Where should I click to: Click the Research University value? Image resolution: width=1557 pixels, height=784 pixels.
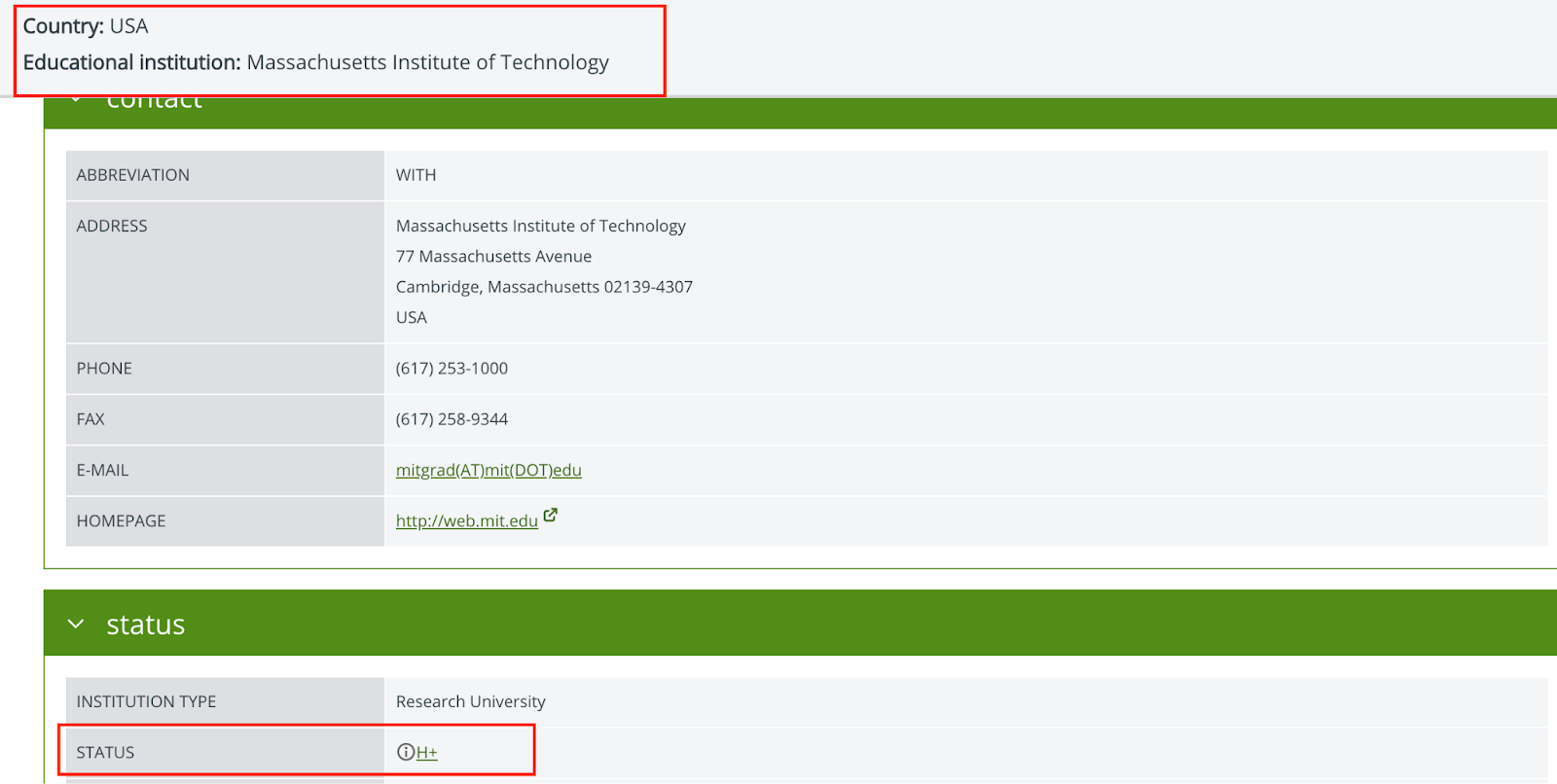[x=470, y=701]
